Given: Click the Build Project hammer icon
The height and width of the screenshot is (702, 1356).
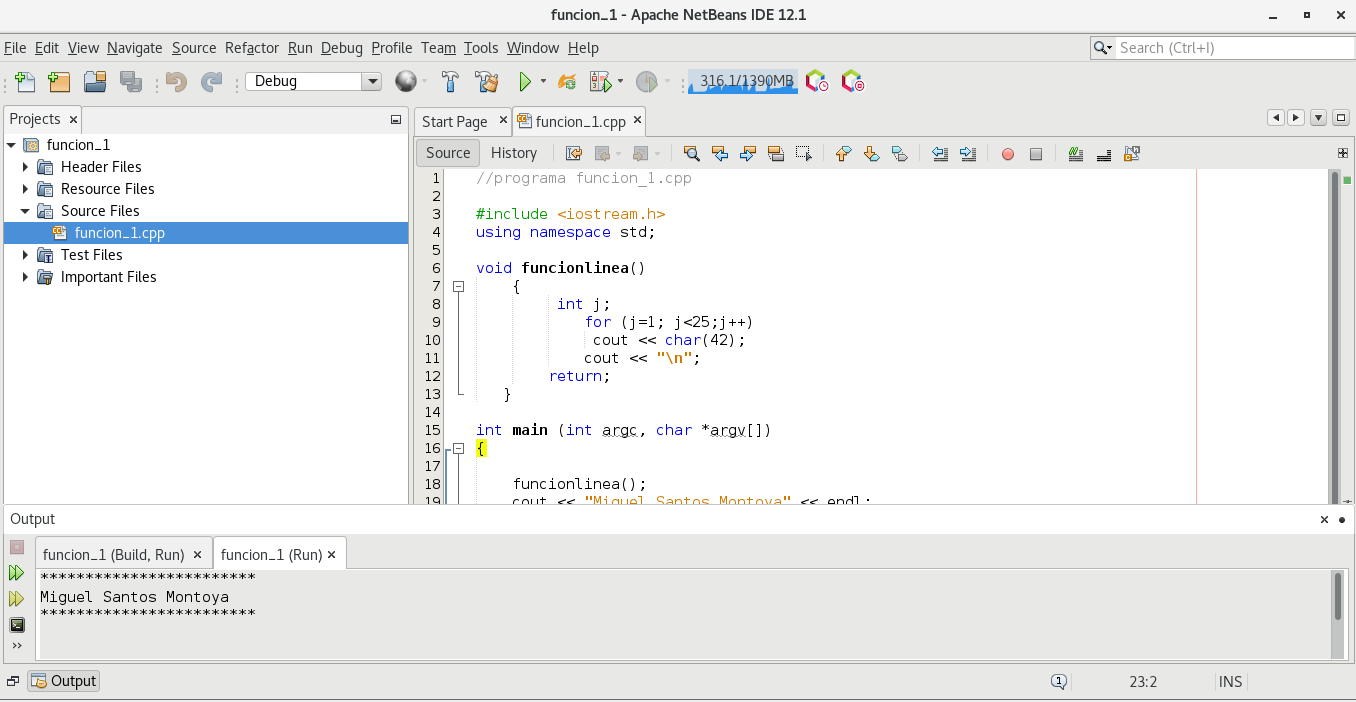Looking at the screenshot, I should click(450, 82).
